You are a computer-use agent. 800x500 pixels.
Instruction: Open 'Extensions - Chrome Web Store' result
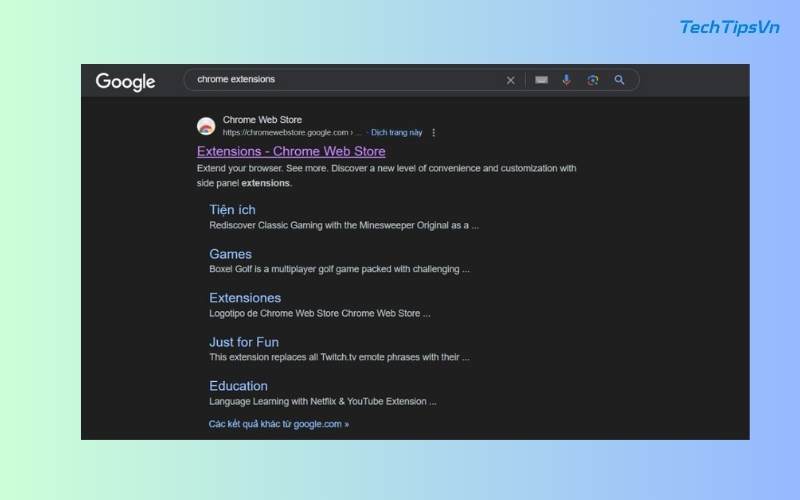291,151
